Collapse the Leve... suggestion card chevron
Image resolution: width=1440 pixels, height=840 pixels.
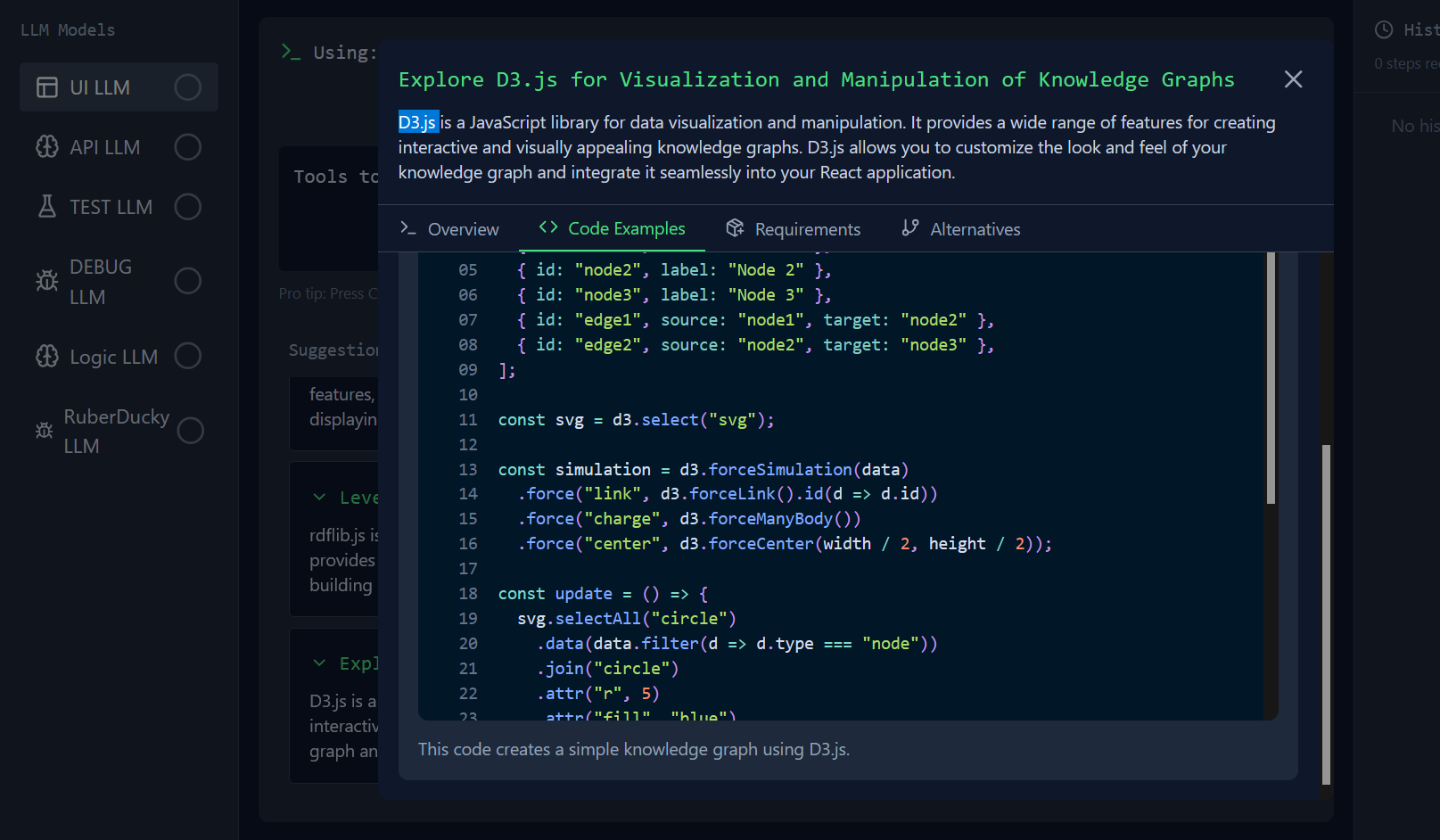319,498
